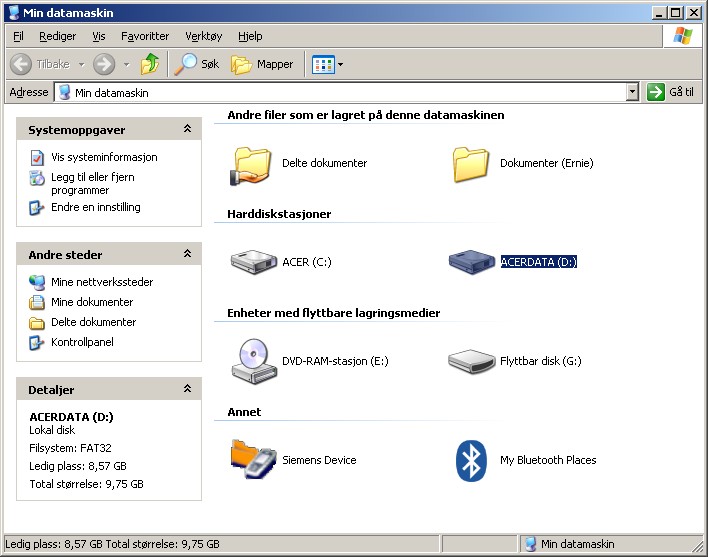Select the My Bluetooth Places icon
Viewport: 708px width, 557px height.
[471, 461]
